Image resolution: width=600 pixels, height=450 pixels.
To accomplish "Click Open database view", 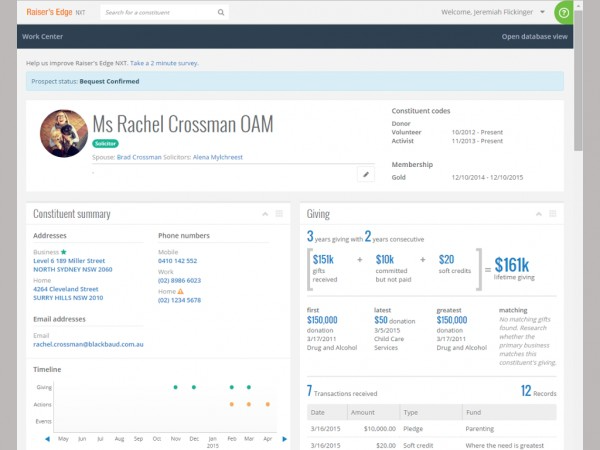I will pos(535,36).
